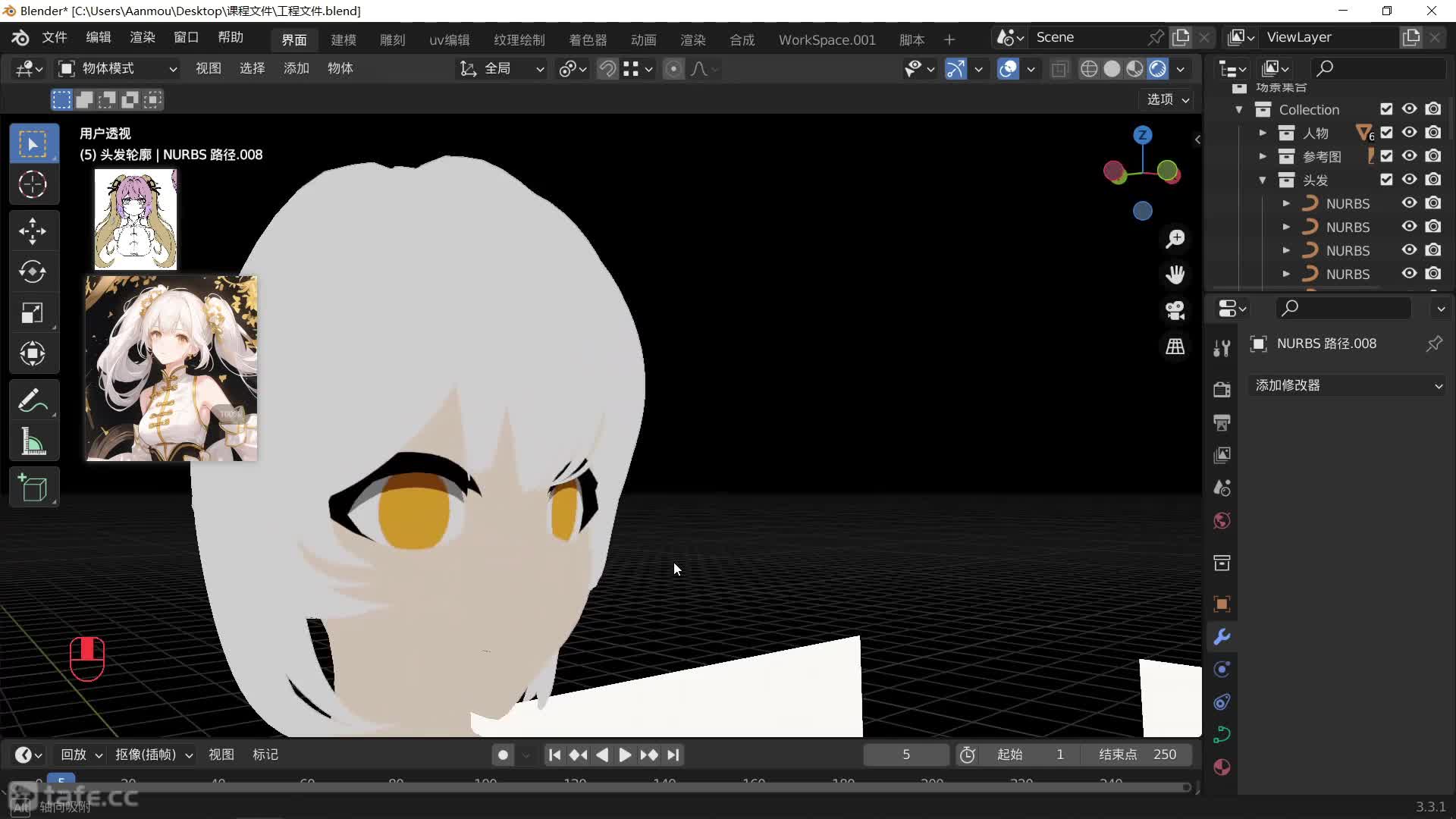Screen dimensions: 1456x819
Task: Select the Move tool
Action: click(x=33, y=231)
